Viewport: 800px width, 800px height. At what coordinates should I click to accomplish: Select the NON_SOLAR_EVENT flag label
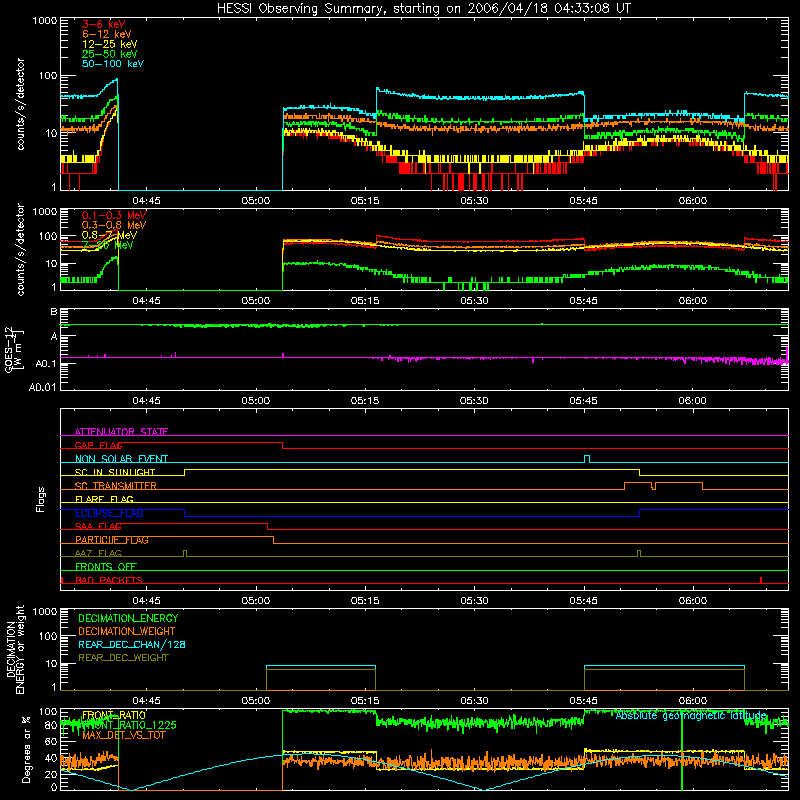coord(121,459)
